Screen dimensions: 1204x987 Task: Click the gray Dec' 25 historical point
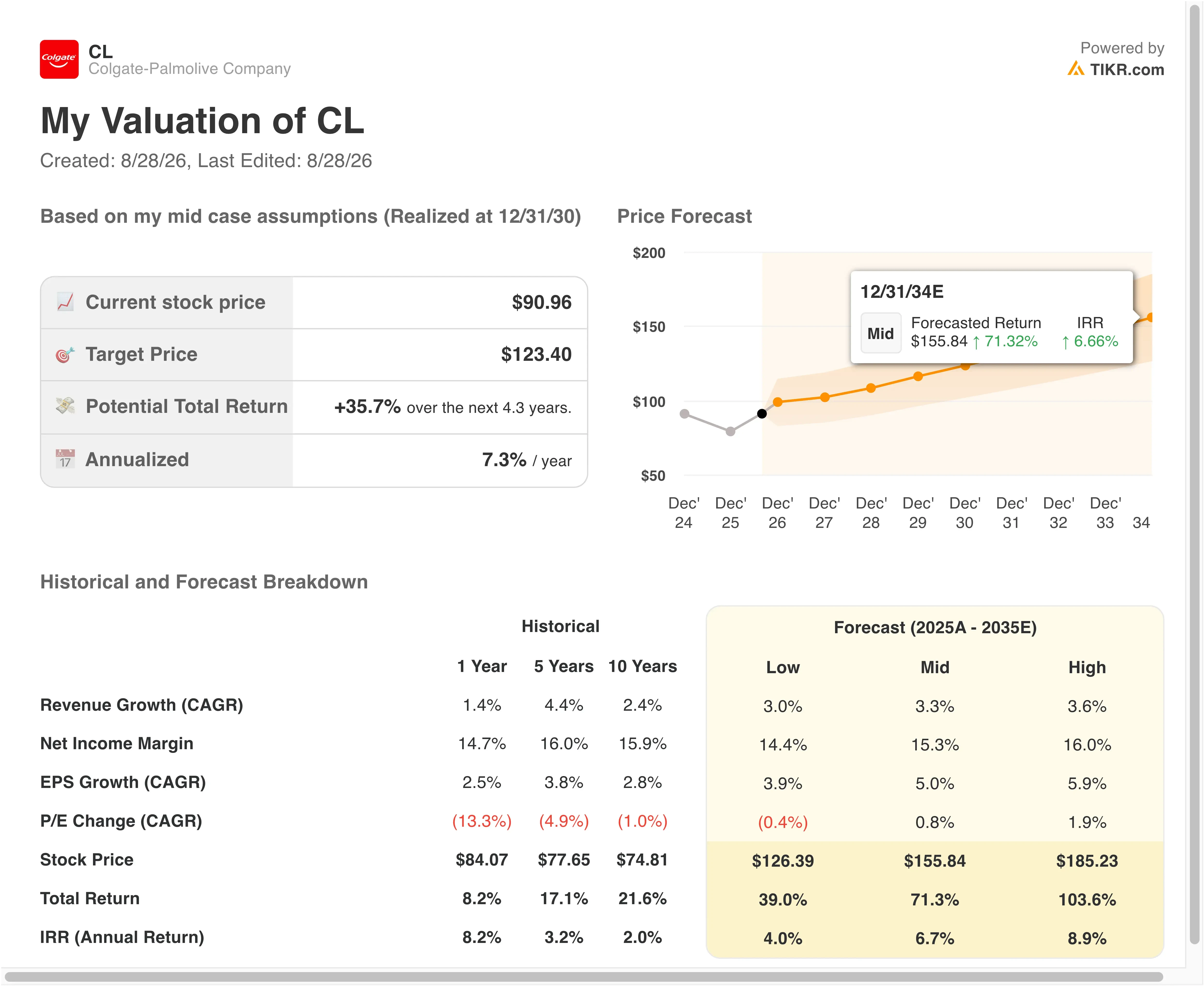tap(730, 432)
